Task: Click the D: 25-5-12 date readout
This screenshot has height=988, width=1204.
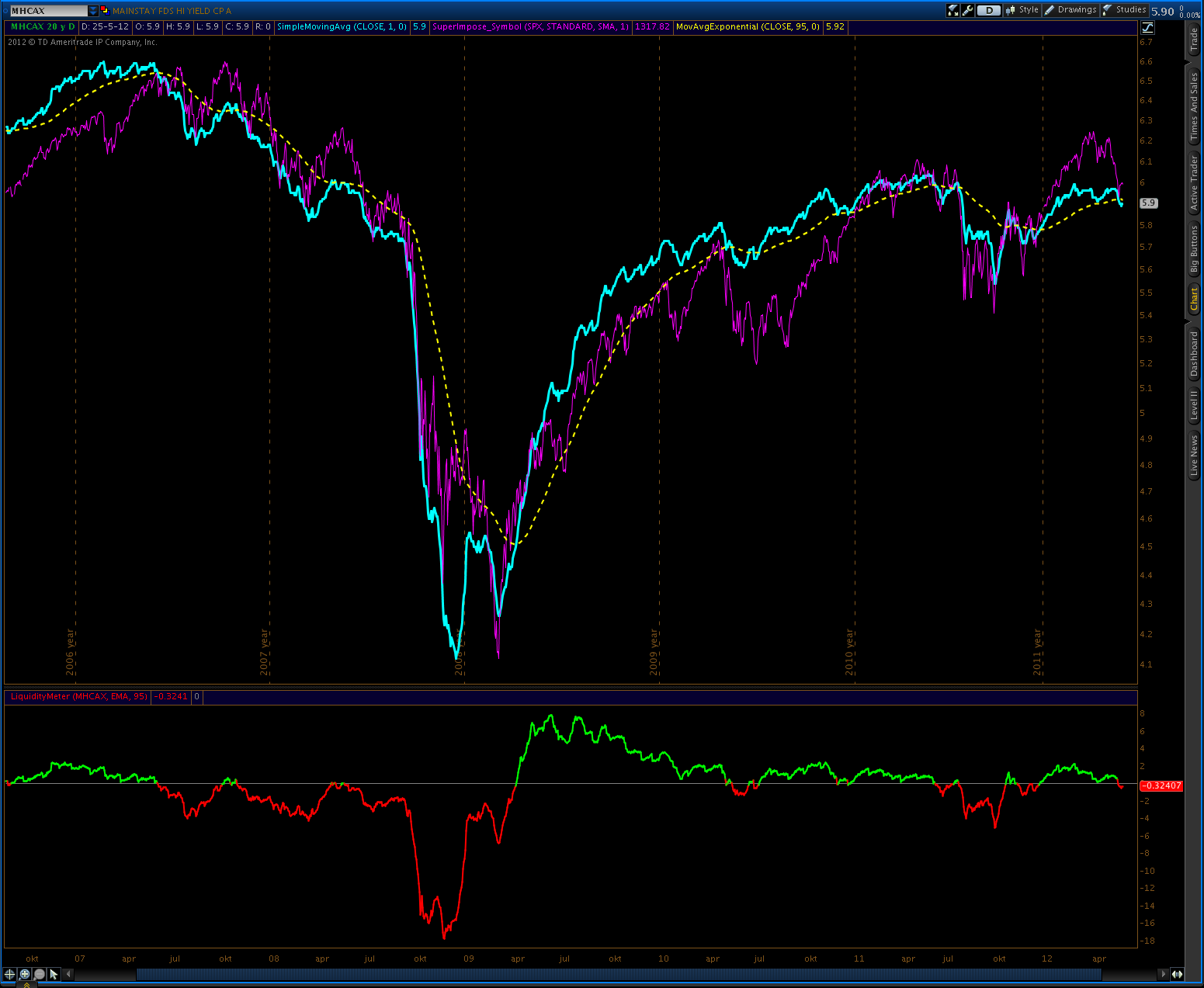Action: coord(105,26)
